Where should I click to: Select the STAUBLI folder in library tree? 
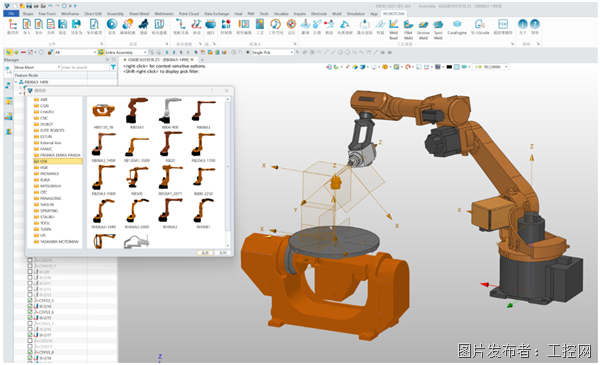[44, 217]
